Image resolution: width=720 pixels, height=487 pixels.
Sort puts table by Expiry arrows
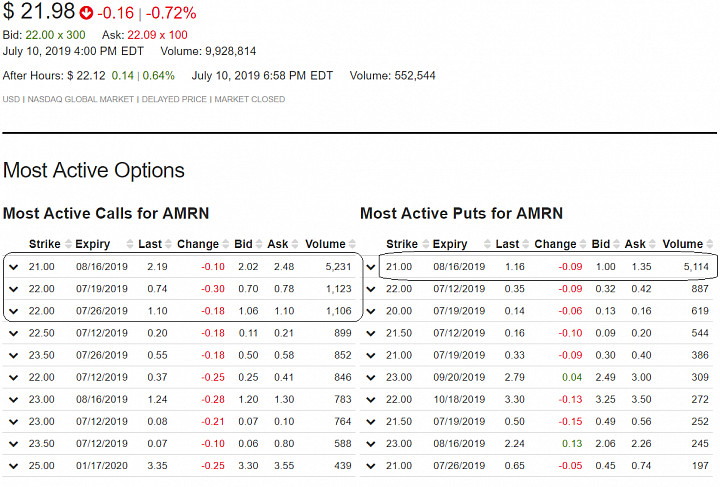pos(487,244)
